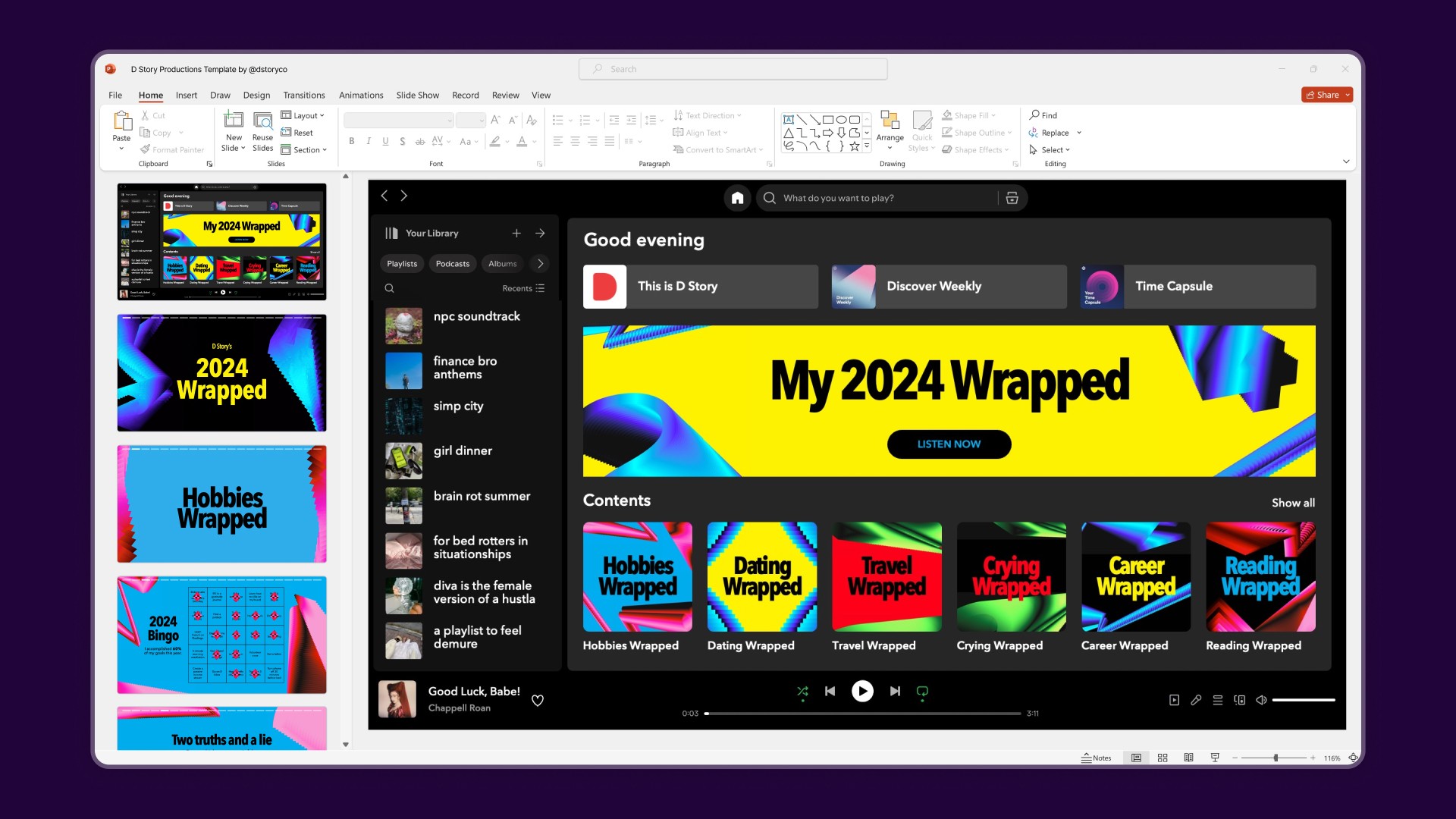1456x819 pixels.
Task: Click the New Slide icon
Action: click(x=234, y=121)
